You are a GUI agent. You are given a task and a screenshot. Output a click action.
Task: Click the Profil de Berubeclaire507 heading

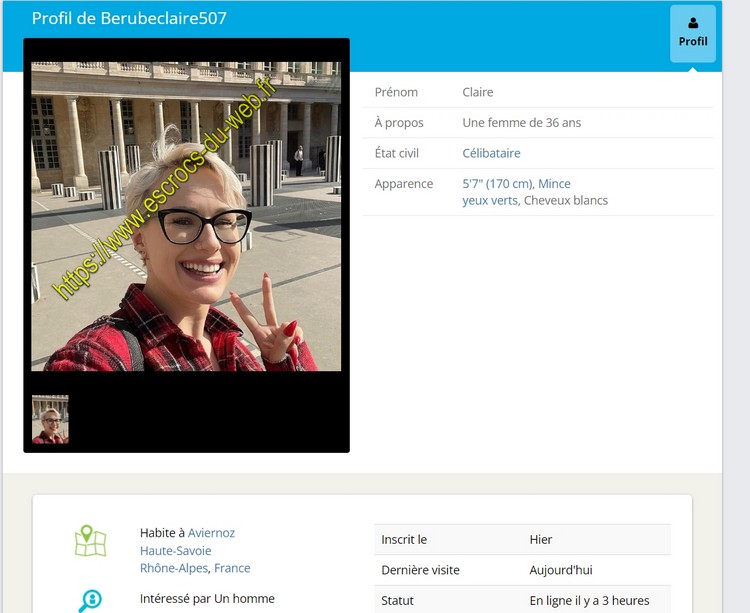click(129, 19)
